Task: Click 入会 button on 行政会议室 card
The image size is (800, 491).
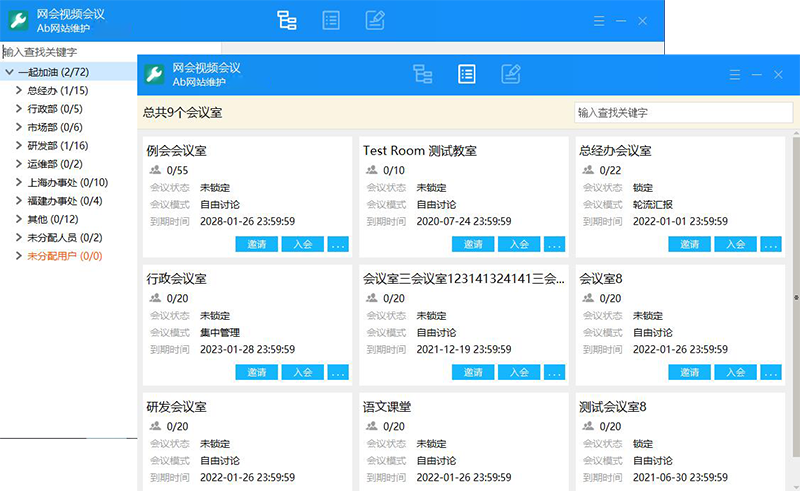Action: pos(302,372)
